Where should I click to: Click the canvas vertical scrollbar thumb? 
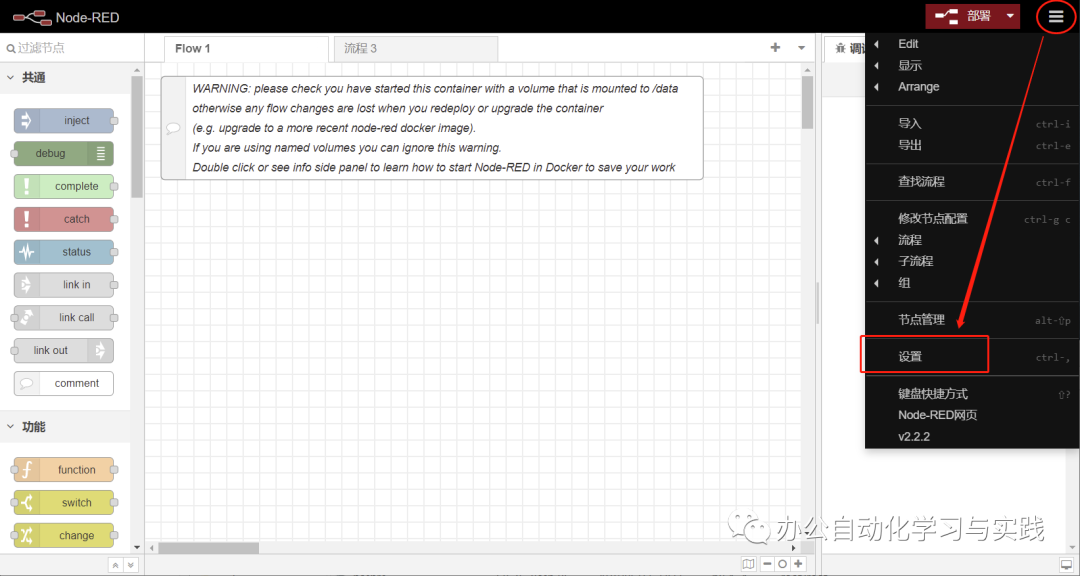pos(807,102)
